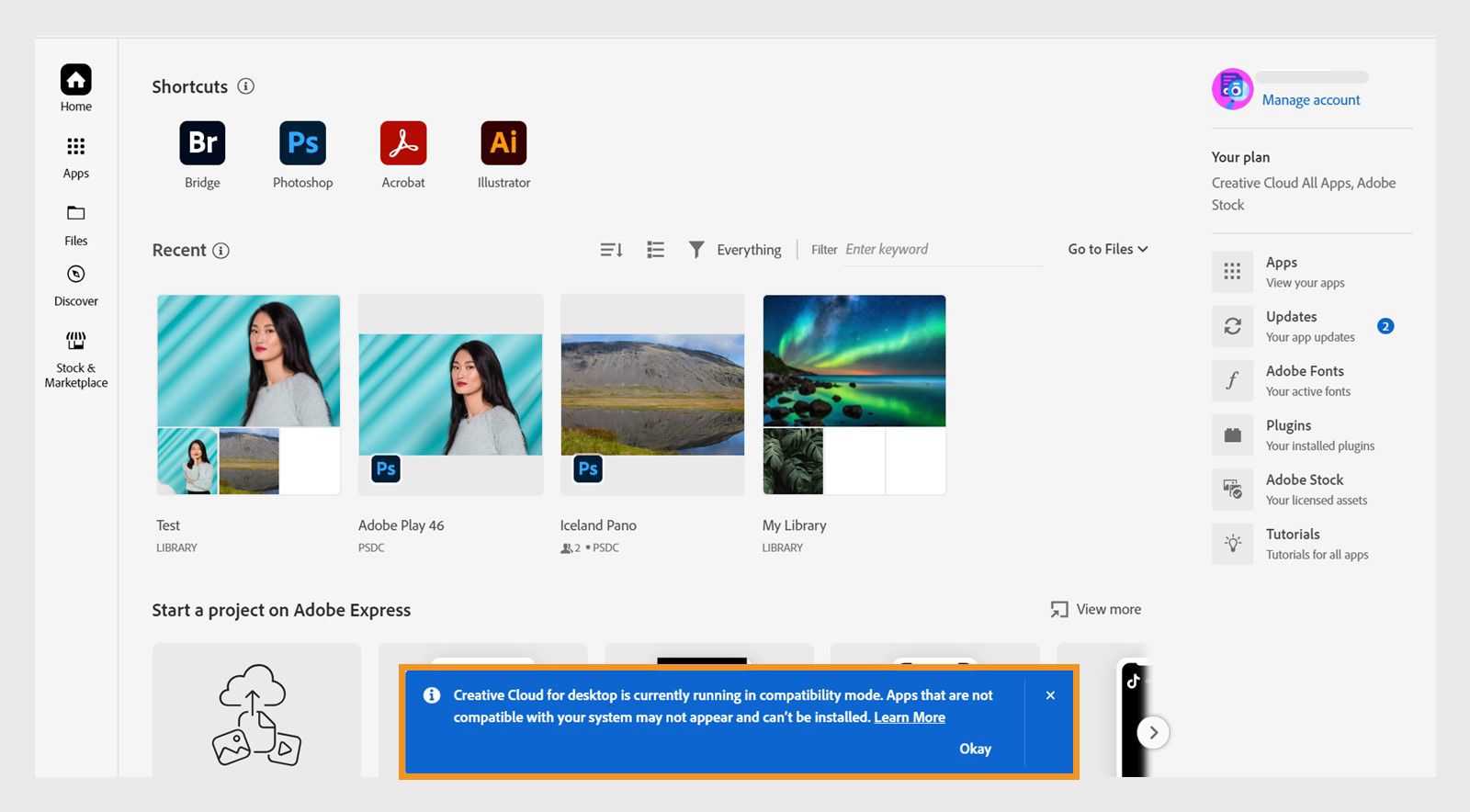
Task: Launch the Bridge shortcut
Action: click(x=202, y=143)
